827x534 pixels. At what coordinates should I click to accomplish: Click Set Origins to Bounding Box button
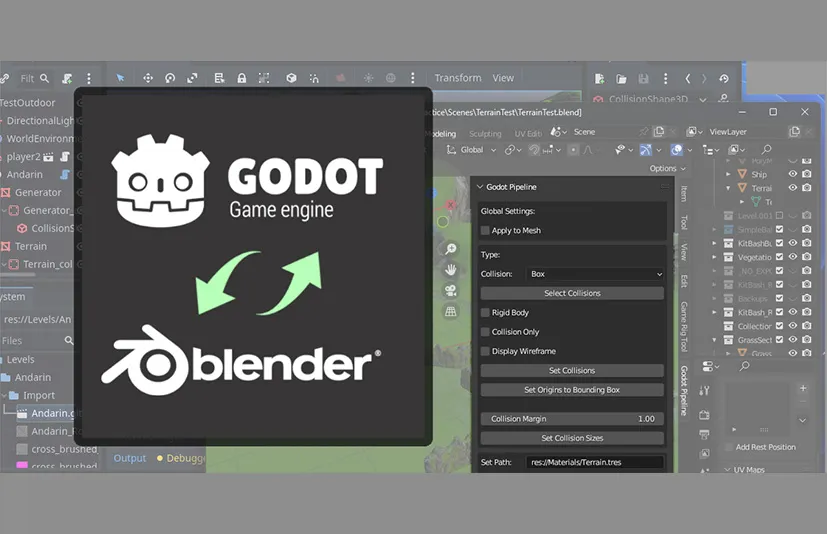click(572, 390)
